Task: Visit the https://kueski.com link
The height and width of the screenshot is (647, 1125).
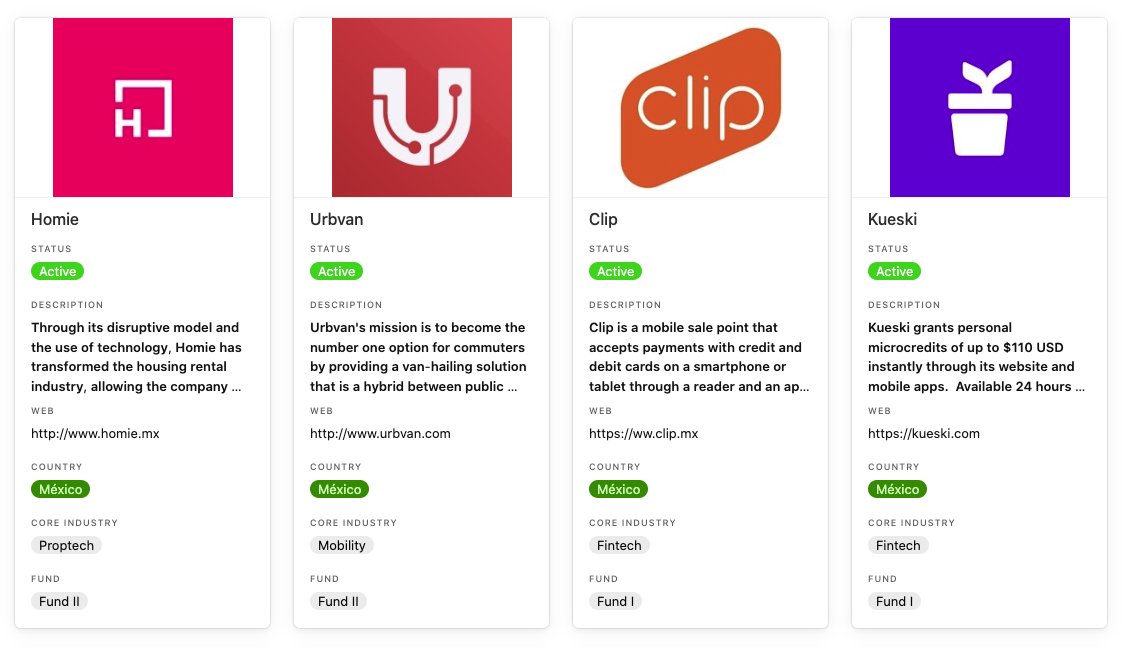Action: coord(923,433)
